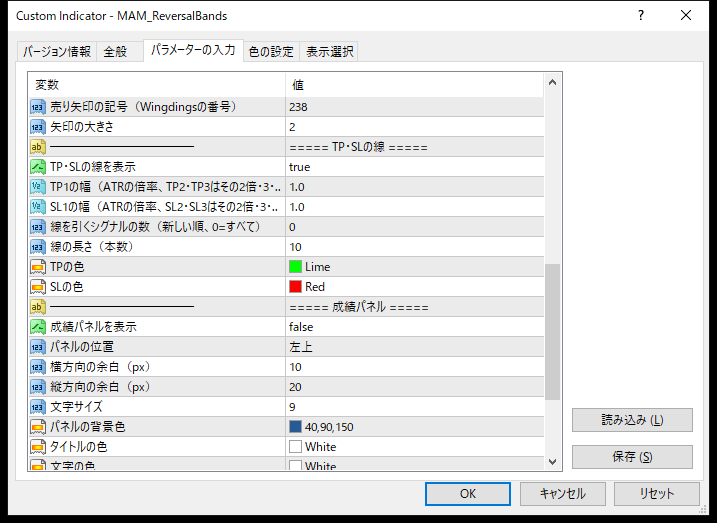
Task: Click the 値 column header
Action: (x=415, y=85)
